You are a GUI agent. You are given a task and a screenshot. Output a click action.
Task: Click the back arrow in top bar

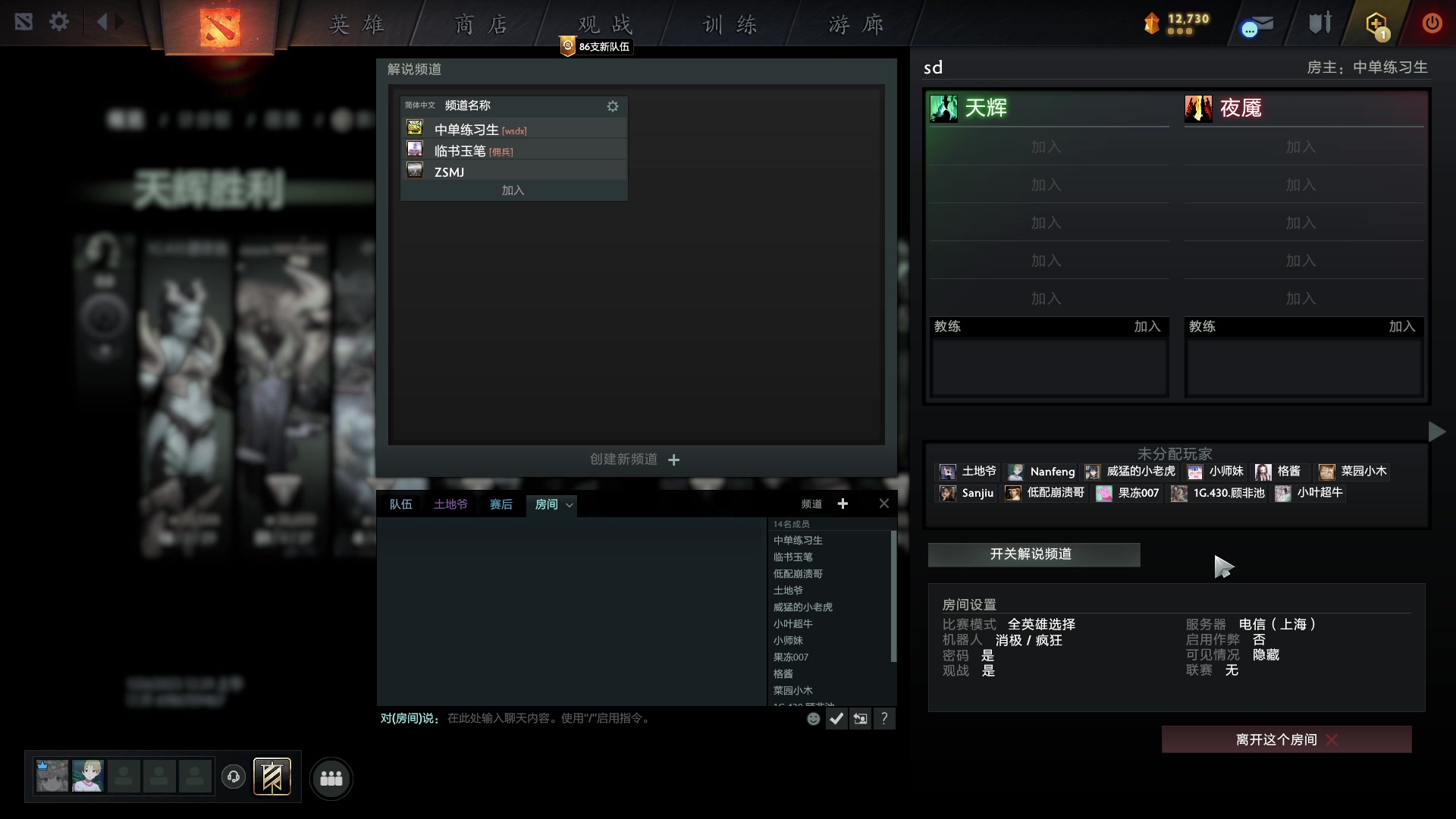[102, 21]
